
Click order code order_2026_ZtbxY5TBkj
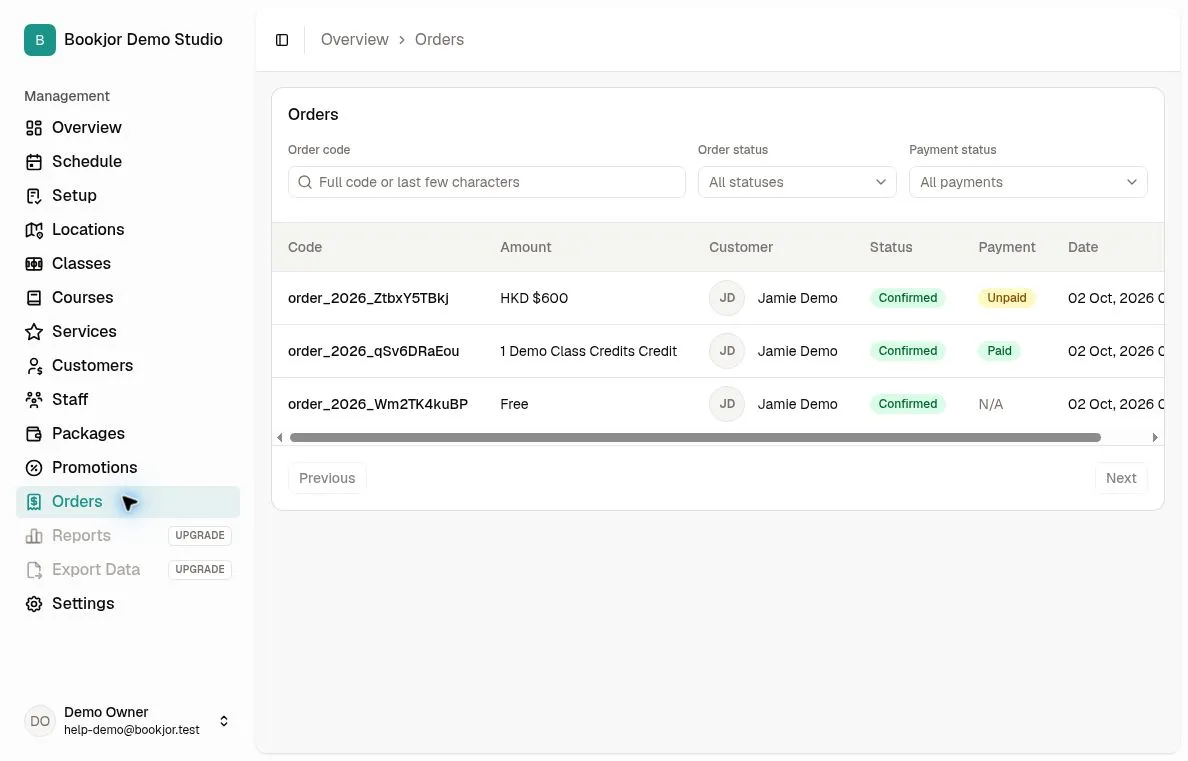[368, 298]
